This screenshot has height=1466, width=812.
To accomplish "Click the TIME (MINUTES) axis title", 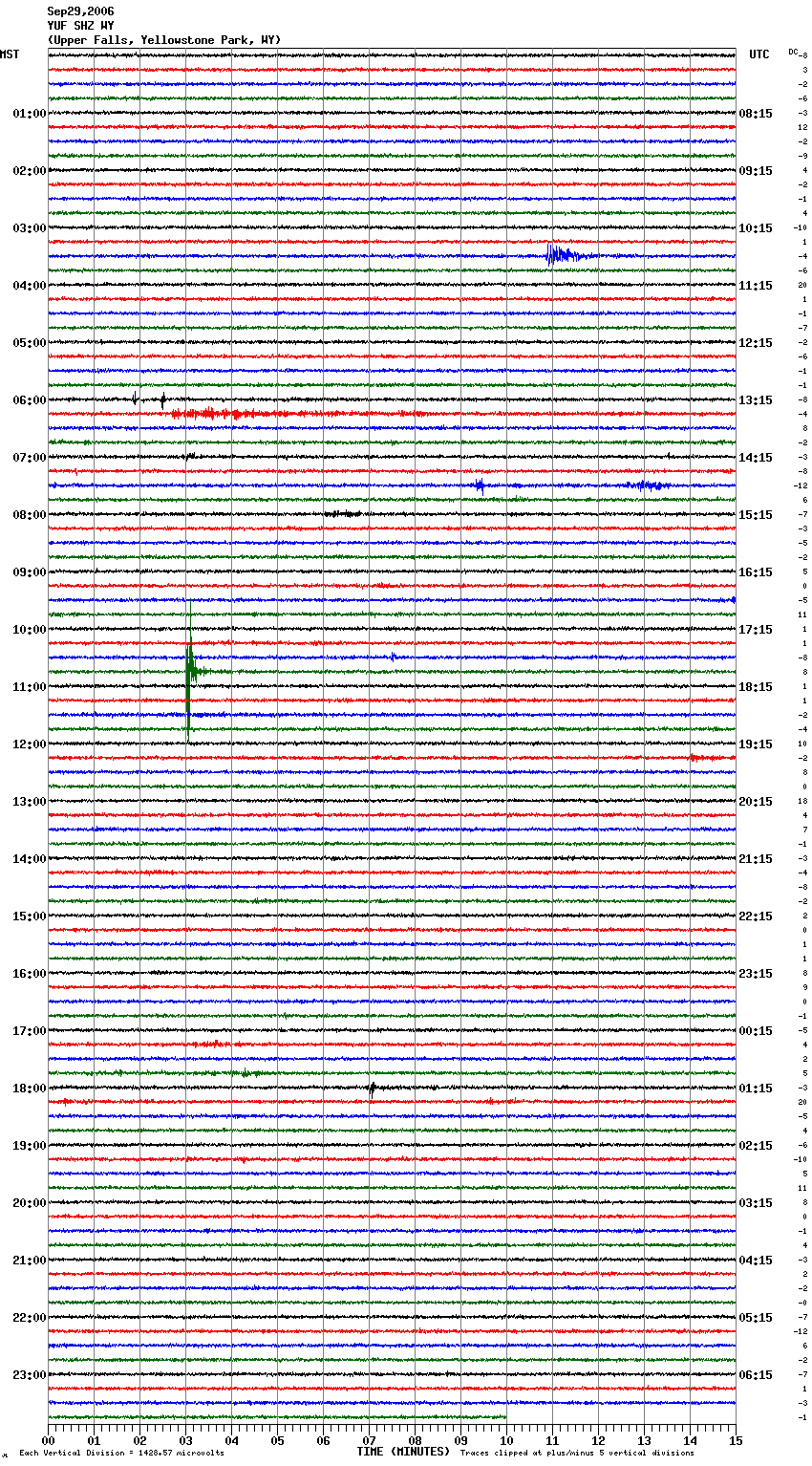I will [x=403, y=1452].
